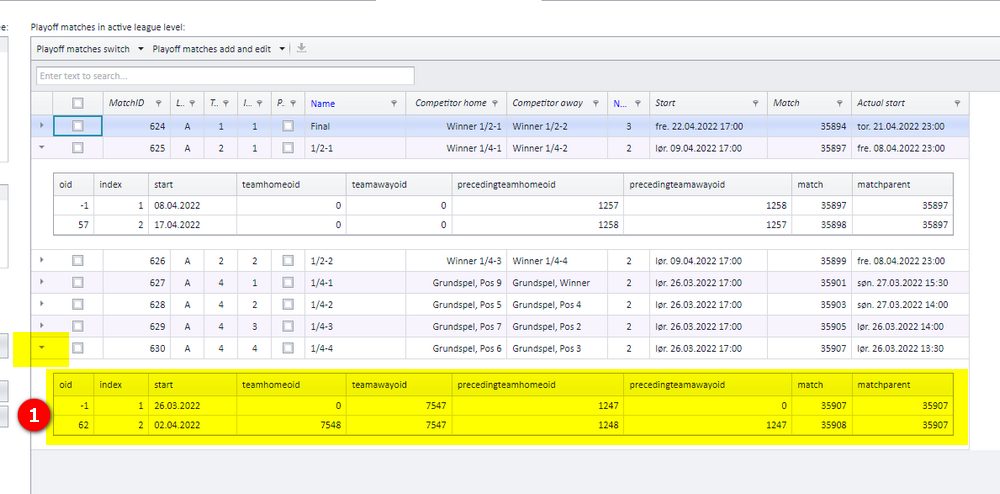Viewport: 1000px width, 494px height.
Task: Expand details of match 627
Action: click(42, 282)
